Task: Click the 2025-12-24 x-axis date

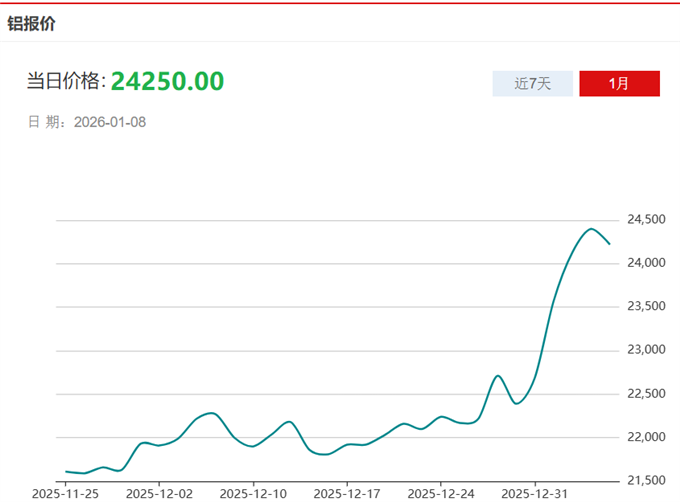Action: tap(440, 493)
